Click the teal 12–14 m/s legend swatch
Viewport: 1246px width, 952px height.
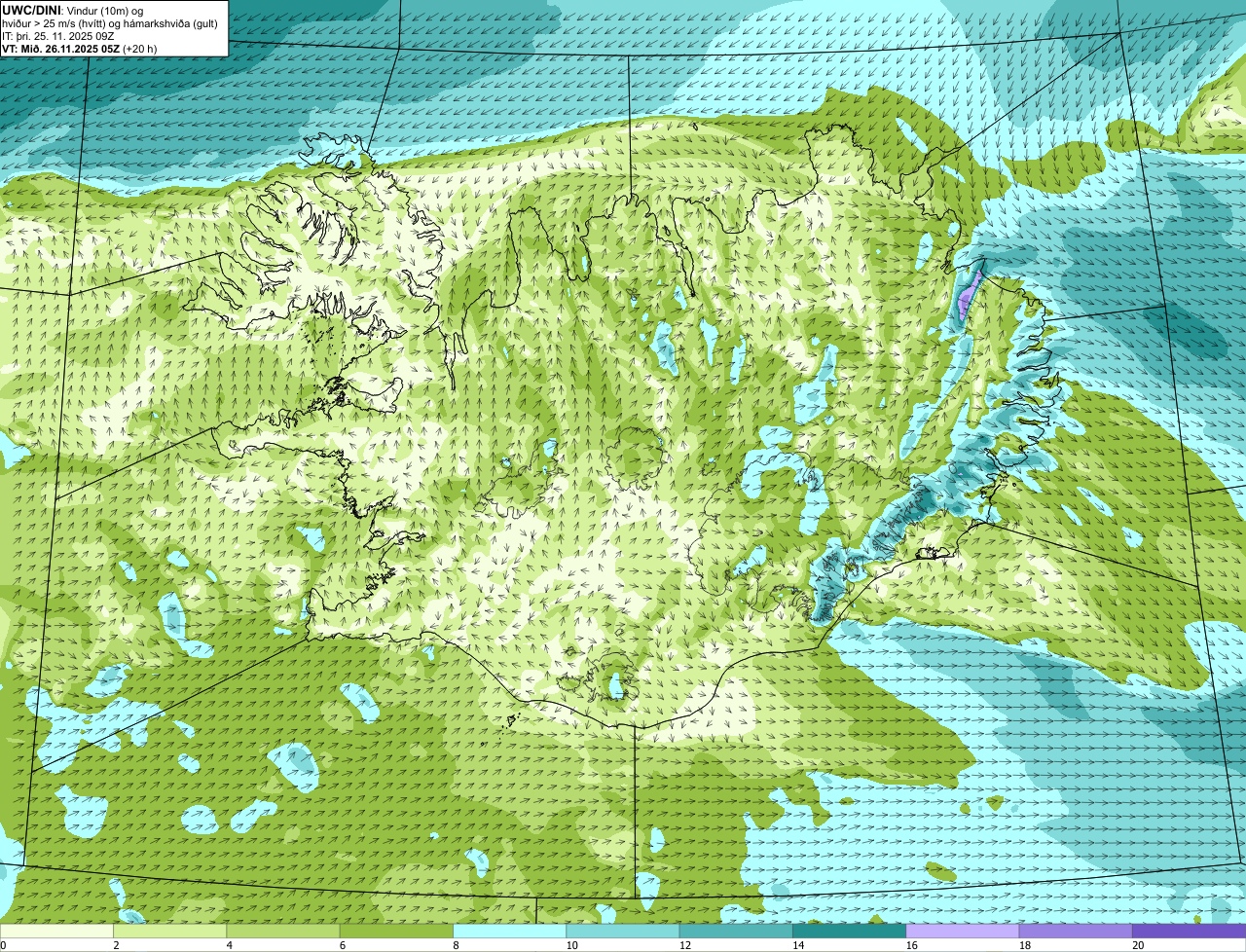coord(736,931)
